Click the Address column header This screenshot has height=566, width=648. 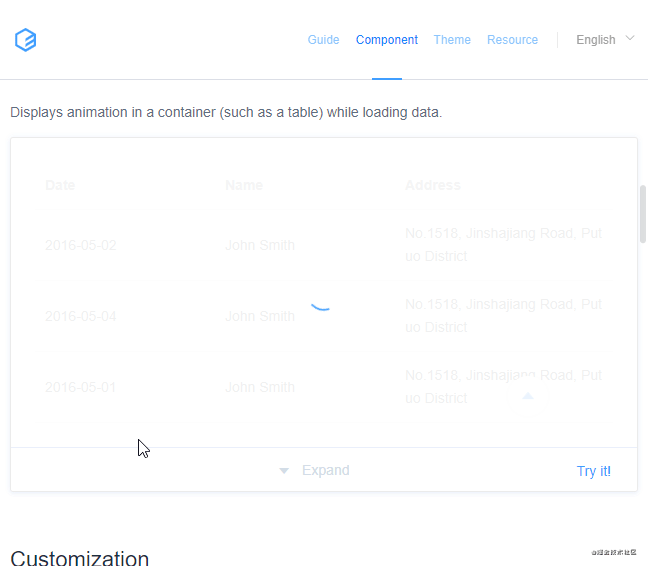432,185
